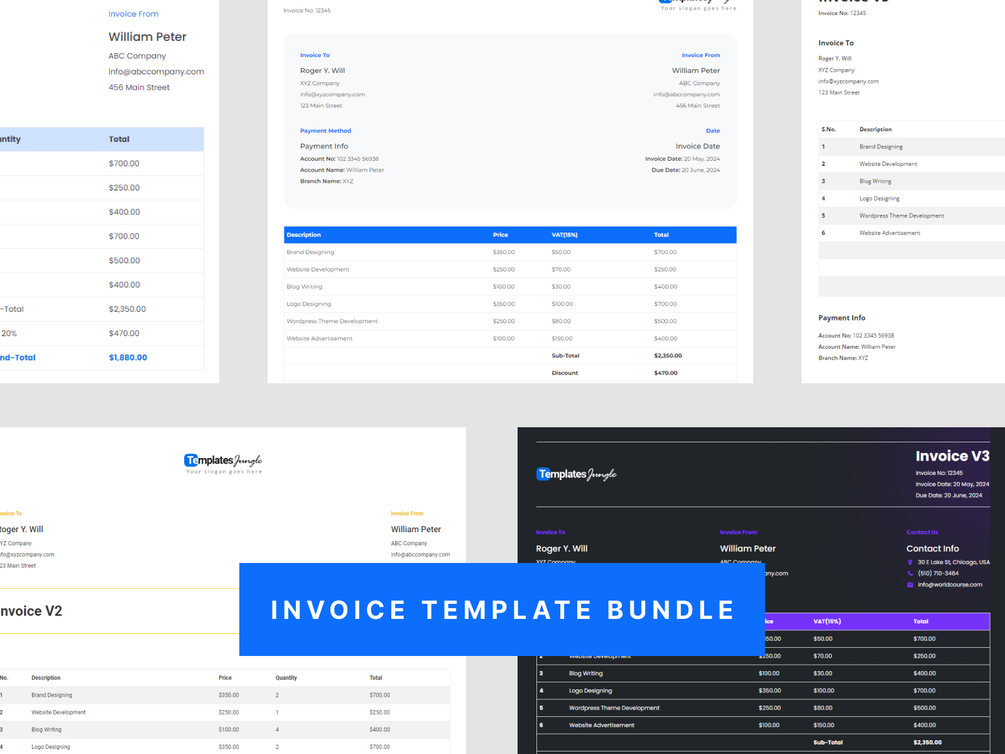The width and height of the screenshot is (1005, 754).
Task: Click 'Contact Info' heading in dark invoice
Action: point(933,548)
